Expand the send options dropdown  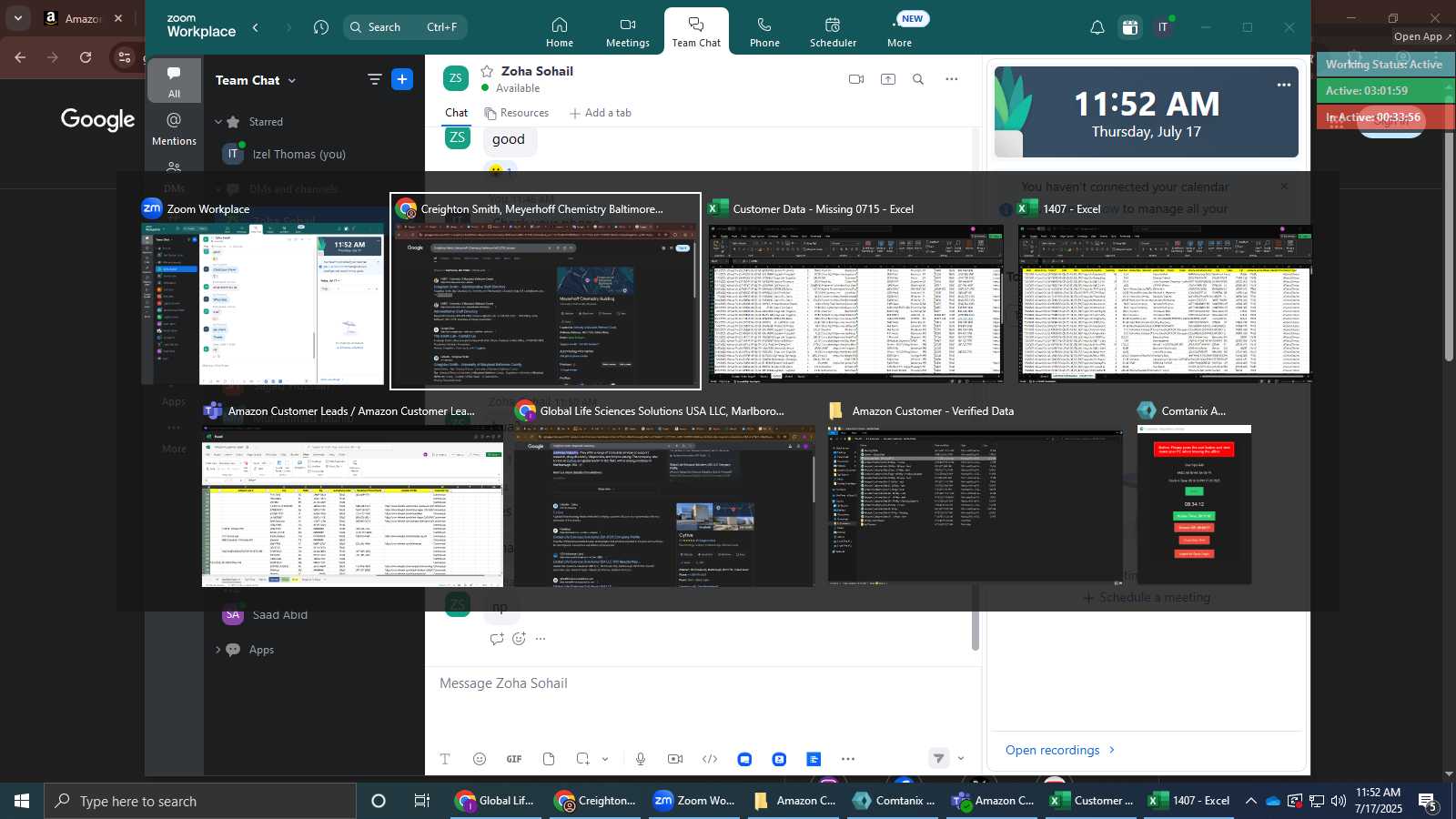[x=961, y=758]
